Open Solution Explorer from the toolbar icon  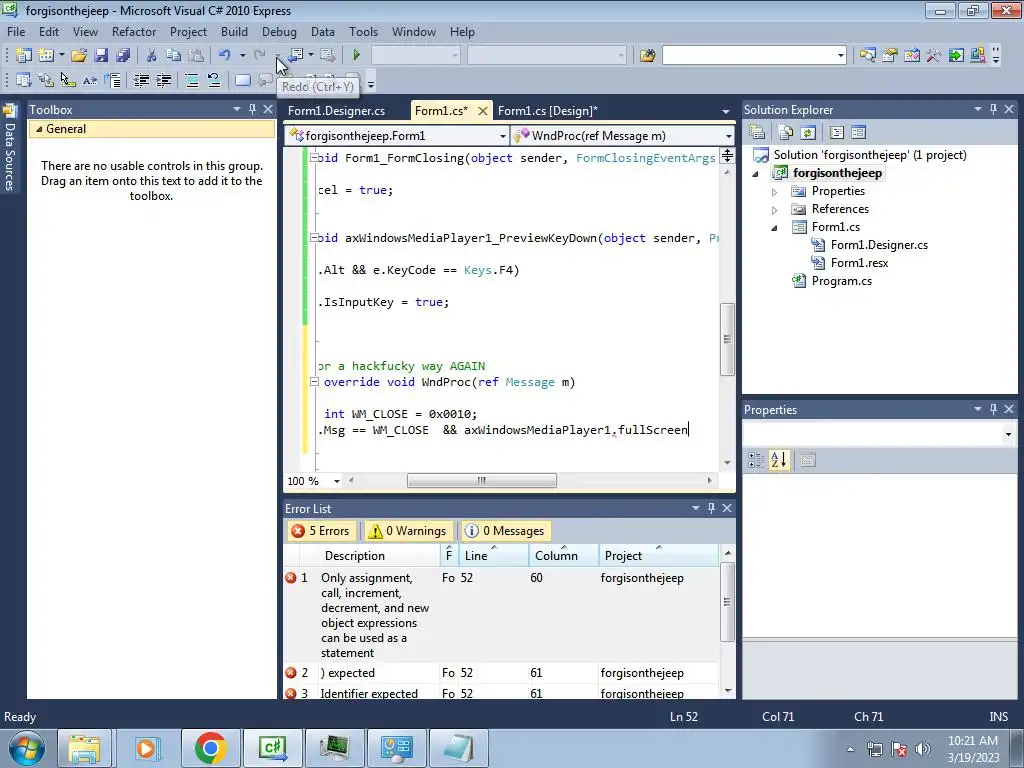(867, 56)
